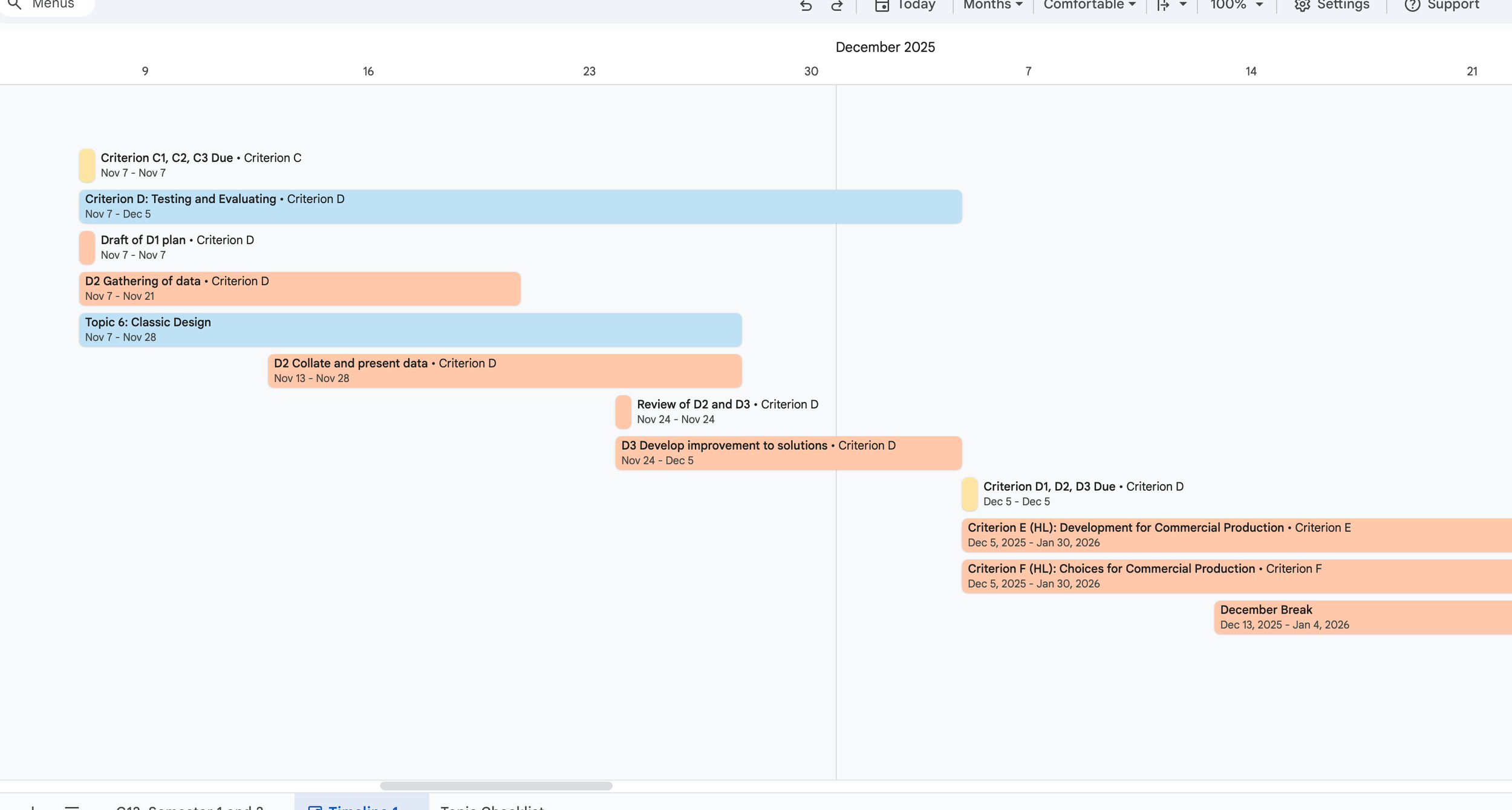This screenshot has height=810, width=1512.
Task: Select the Criterion D1, D2, D3 Due marker
Action: tap(969, 494)
